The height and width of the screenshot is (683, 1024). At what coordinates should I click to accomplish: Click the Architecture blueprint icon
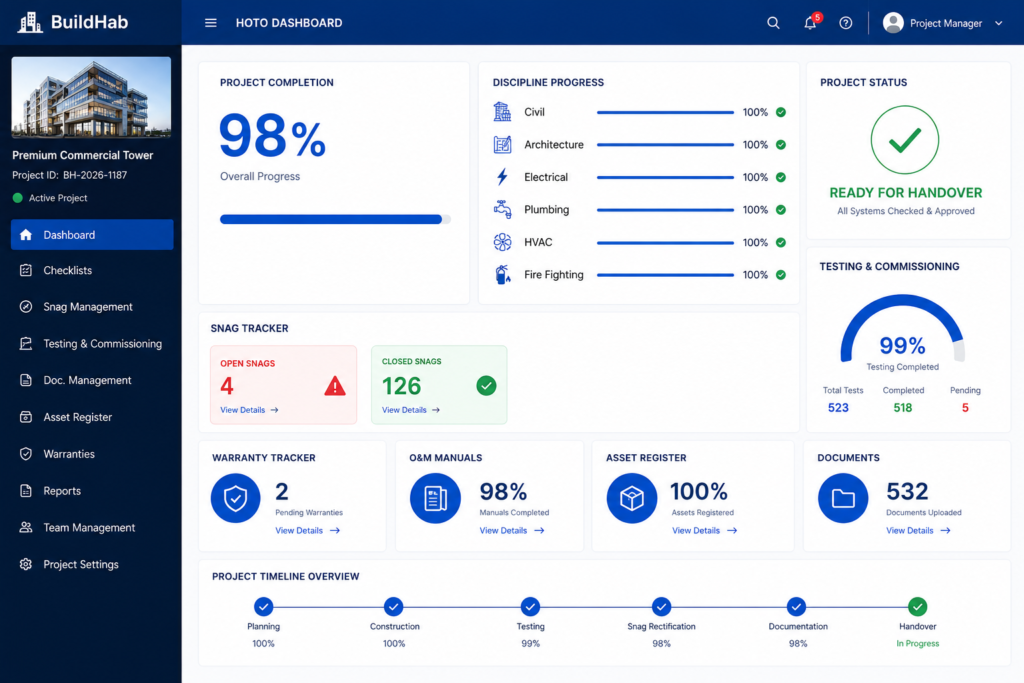click(x=502, y=144)
